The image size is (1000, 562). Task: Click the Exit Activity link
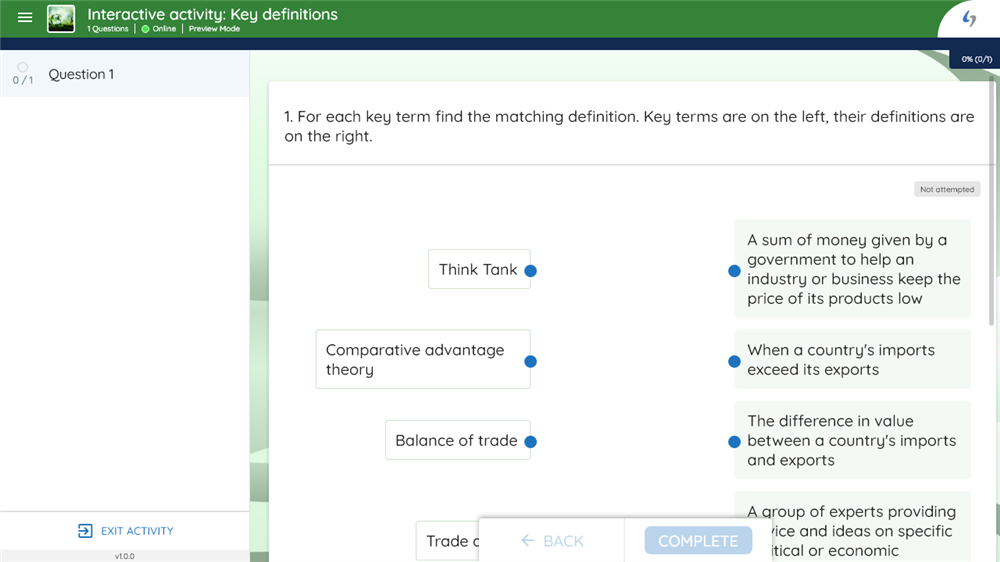pyautogui.click(x=137, y=531)
